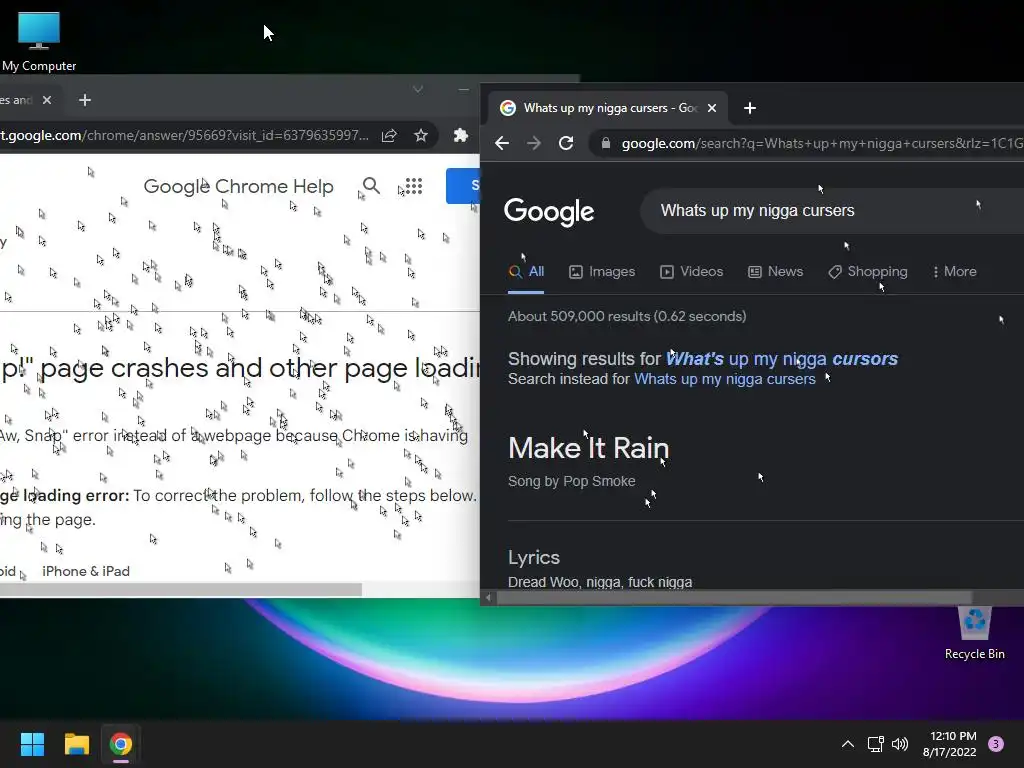Click the left window's address bar URL

click(x=186, y=135)
